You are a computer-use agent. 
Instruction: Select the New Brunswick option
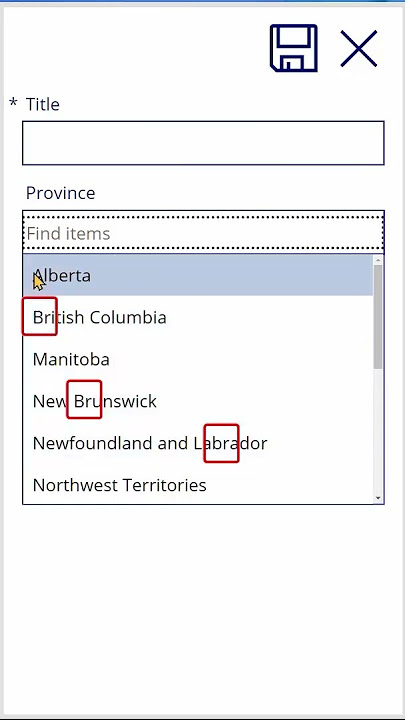coord(198,401)
